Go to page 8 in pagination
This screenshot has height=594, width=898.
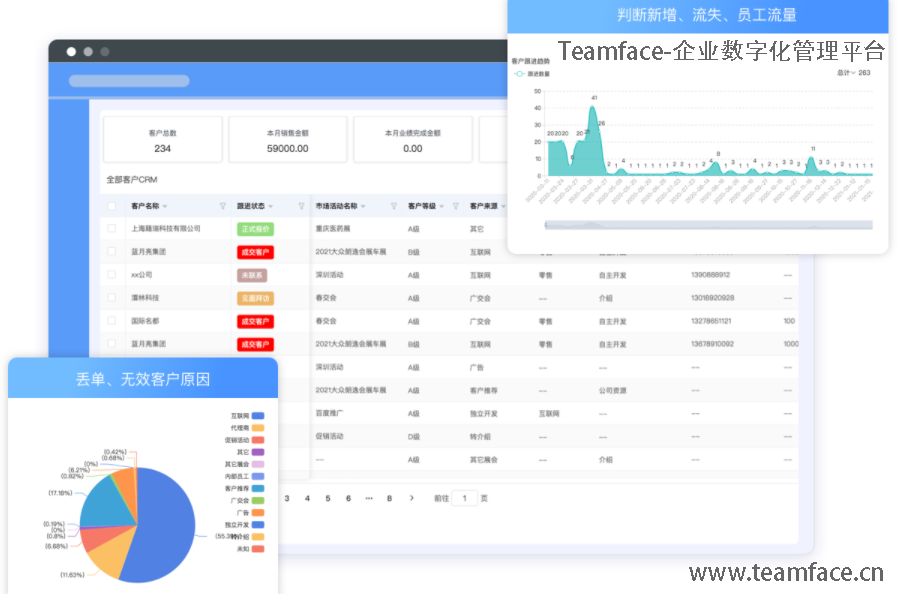389,498
